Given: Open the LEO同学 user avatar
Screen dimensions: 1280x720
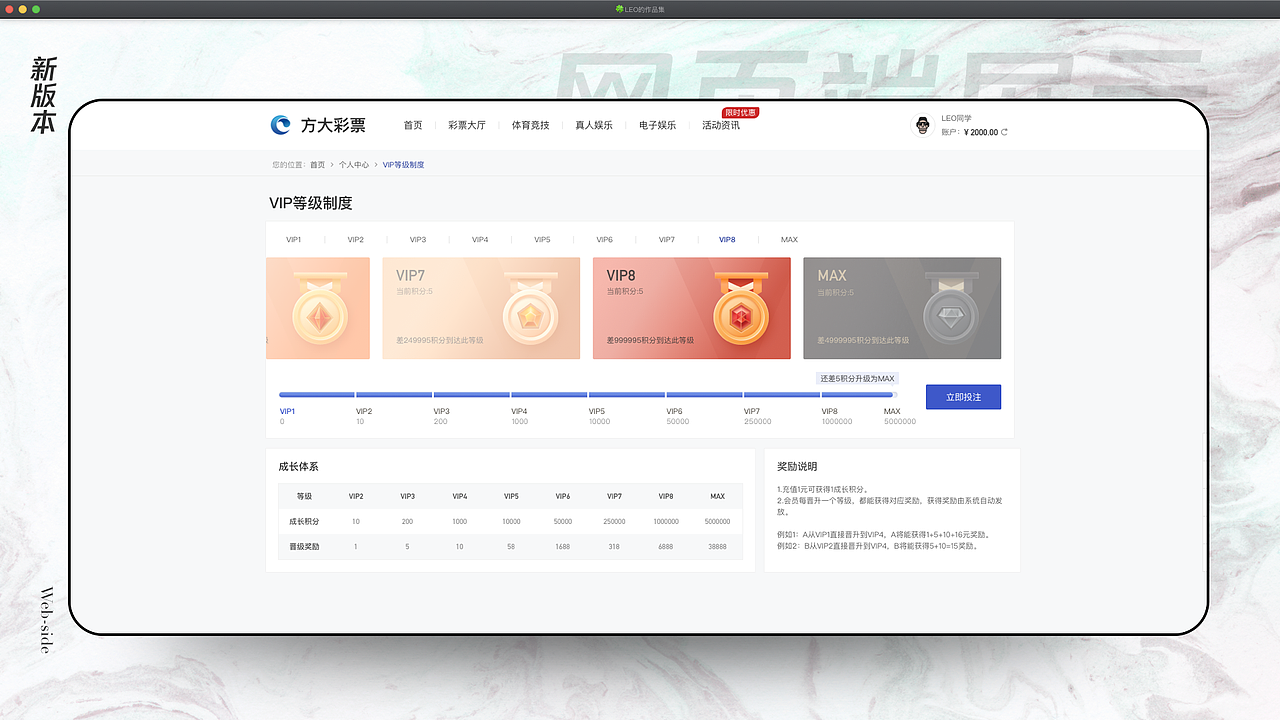Looking at the screenshot, I should [x=922, y=125].
